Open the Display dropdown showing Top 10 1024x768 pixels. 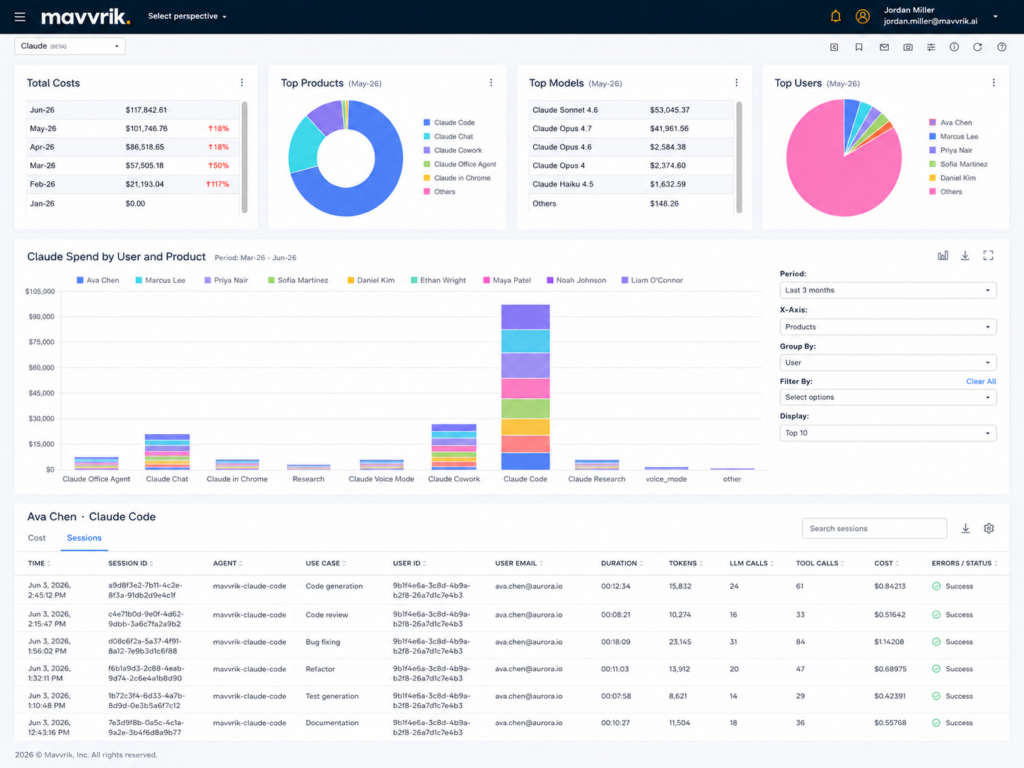click(x=888, y=433)
